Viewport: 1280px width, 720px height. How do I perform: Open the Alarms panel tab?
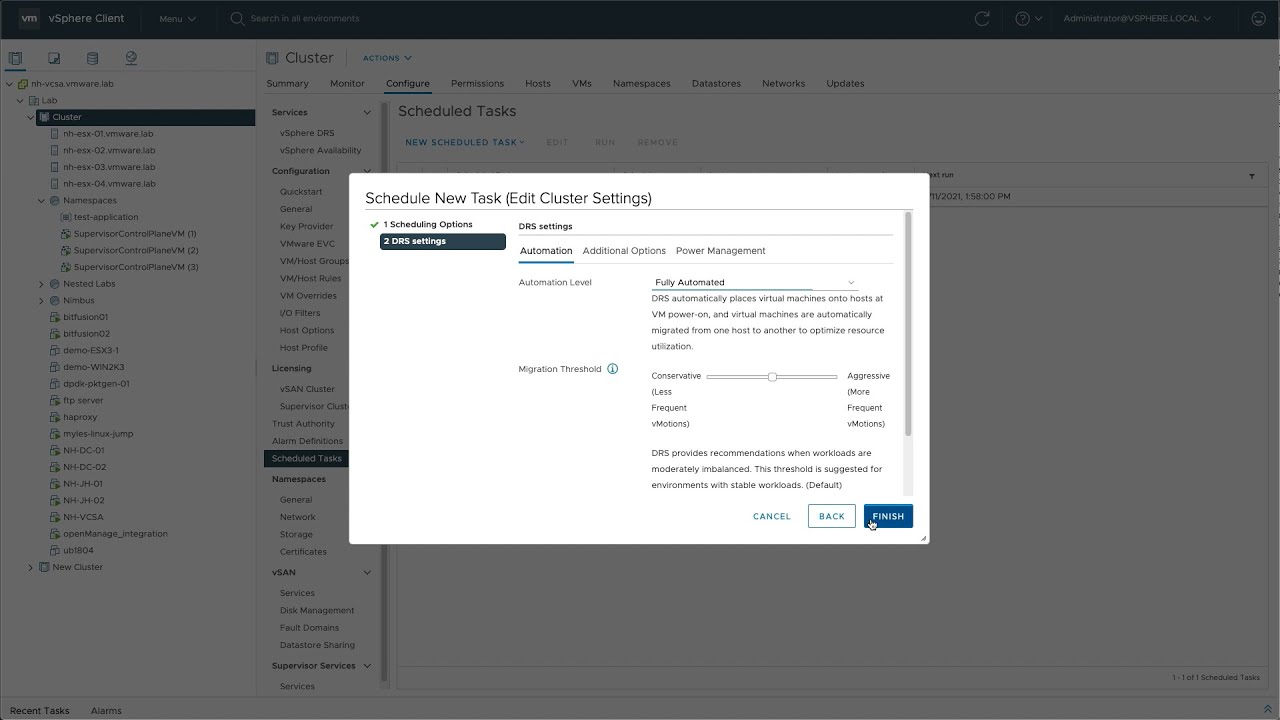(x=106, y=711)
